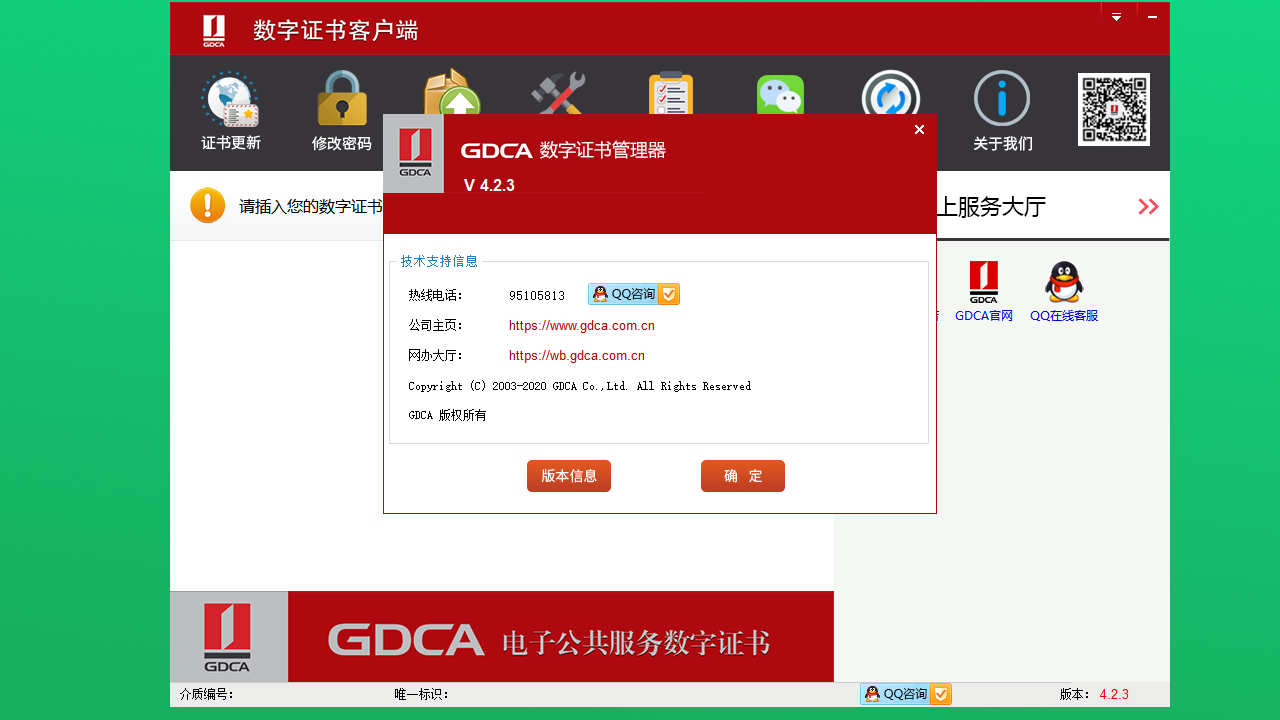
Task: Open 关于我们 via the info icon
Action: (1002, 95)
